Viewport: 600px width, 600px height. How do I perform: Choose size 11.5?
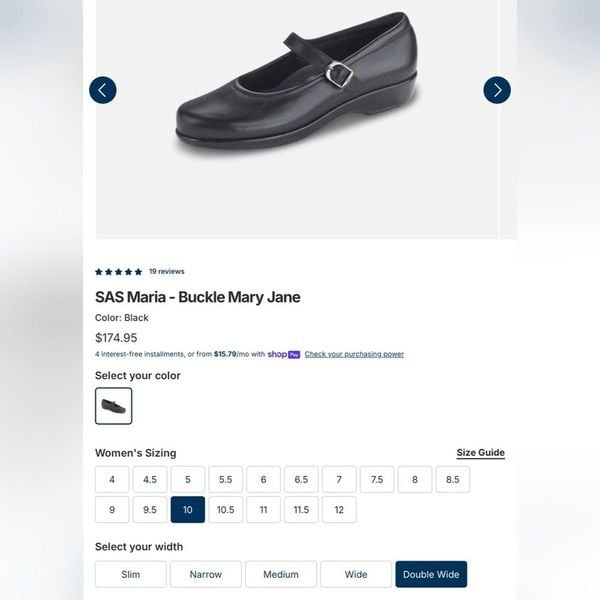[x=301, y=510]
